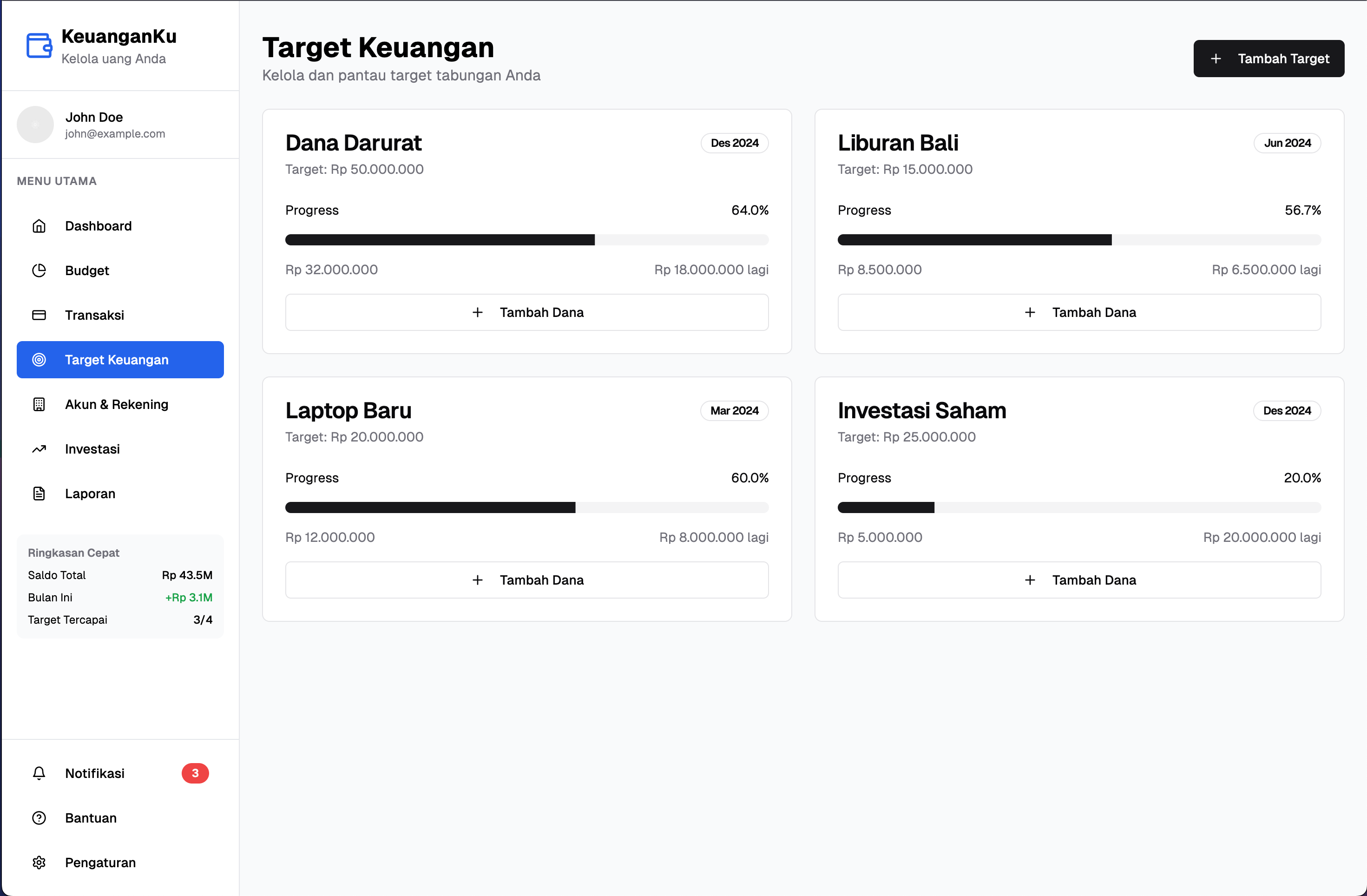Click the Bantuan question mark icon

[x=39, y=818]
